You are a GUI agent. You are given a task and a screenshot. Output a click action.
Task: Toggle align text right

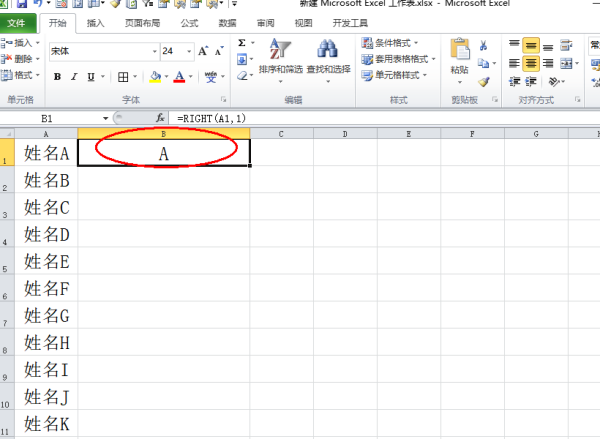pos(548,63)
